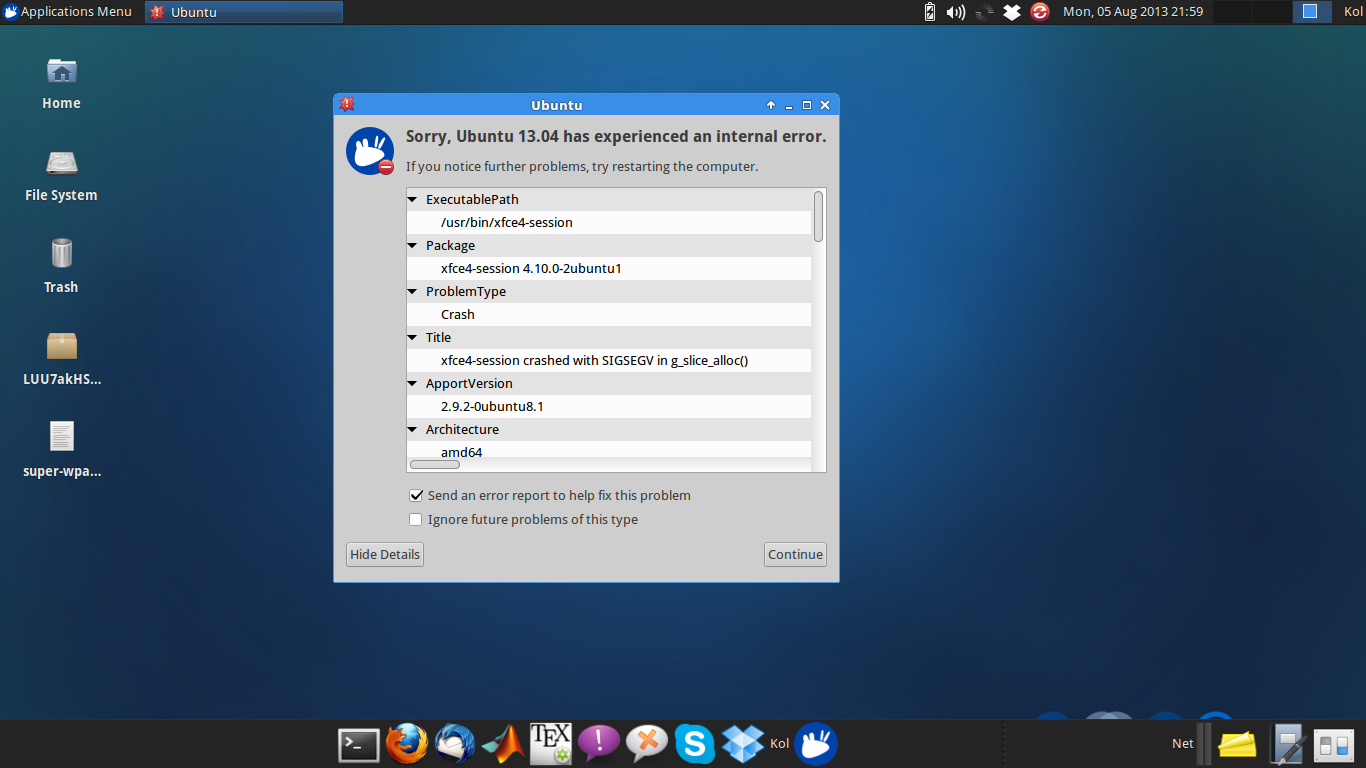Enable 'Ignore future problems of this type'
The image size is (1366, 768).
(416, 520)
